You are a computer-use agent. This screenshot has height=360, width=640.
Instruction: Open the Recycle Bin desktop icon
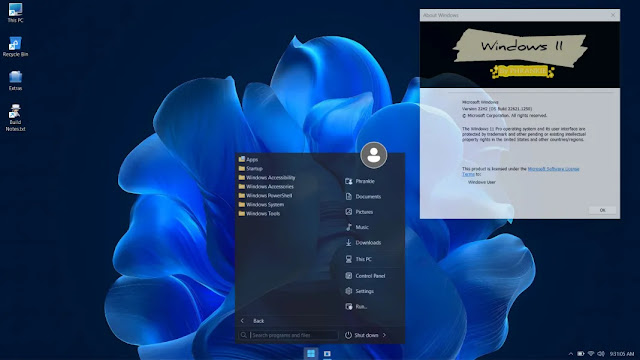15,46
